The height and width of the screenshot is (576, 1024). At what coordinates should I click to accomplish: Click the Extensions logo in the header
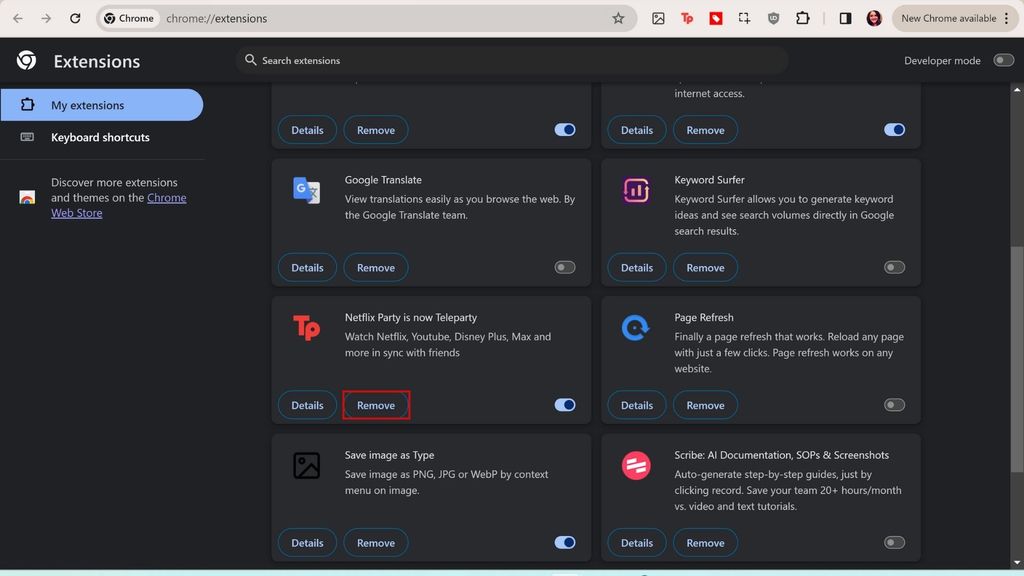27,60
